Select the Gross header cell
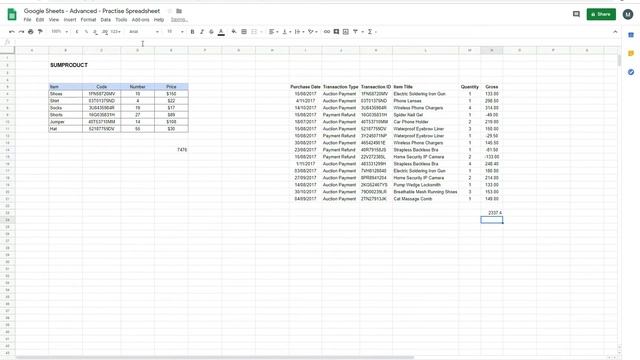 (x=491, y=87)
